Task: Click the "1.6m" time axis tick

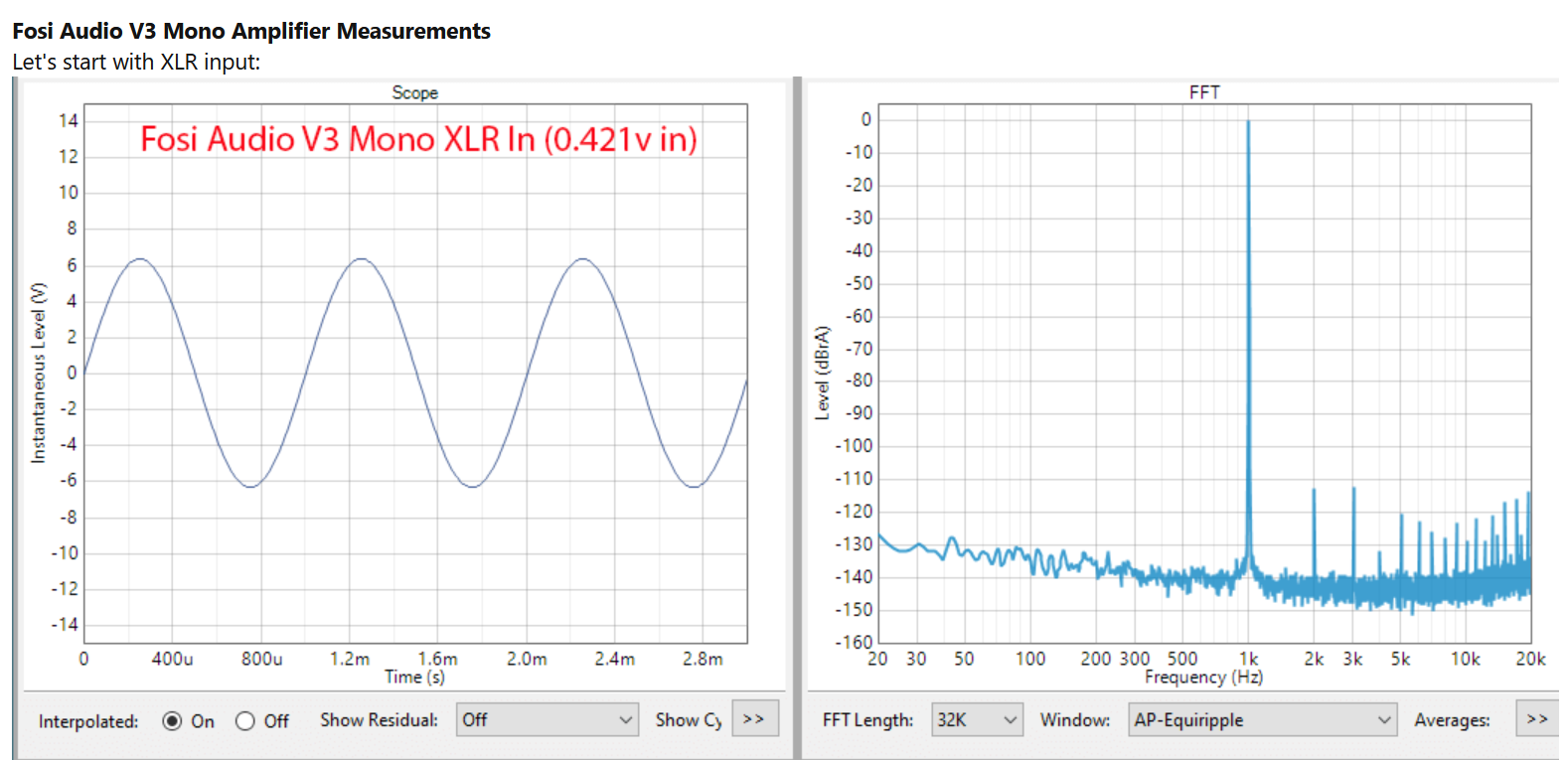Action: tap(438, 659)
